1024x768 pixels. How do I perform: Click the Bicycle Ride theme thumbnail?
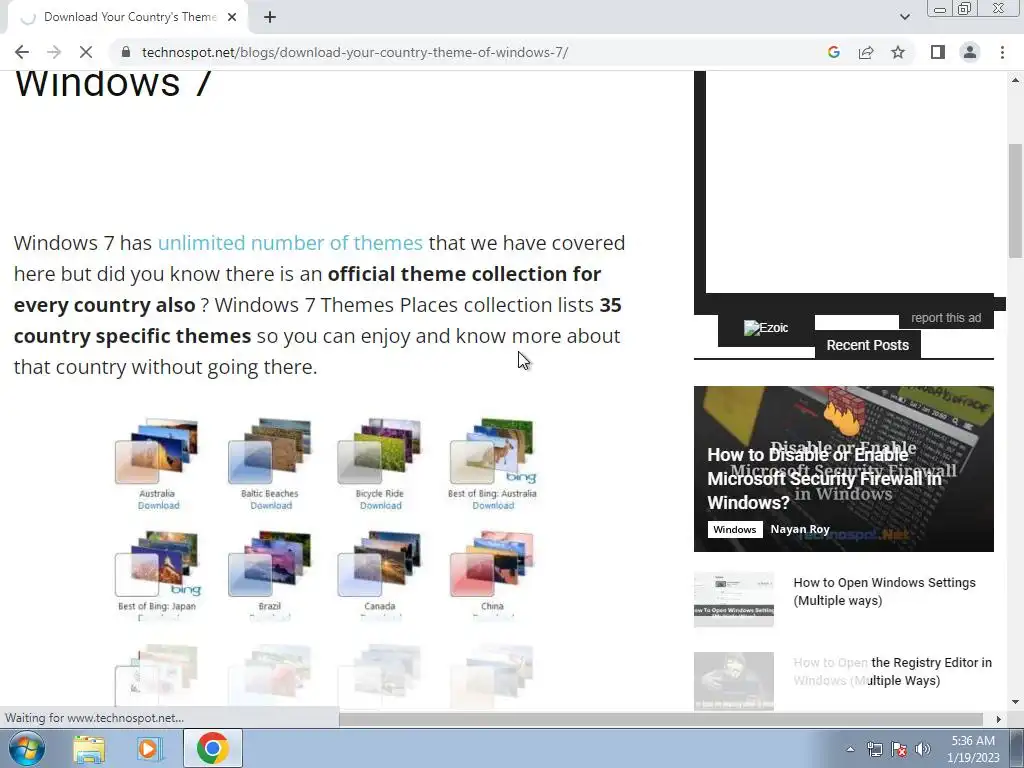(x=379, y=451)
